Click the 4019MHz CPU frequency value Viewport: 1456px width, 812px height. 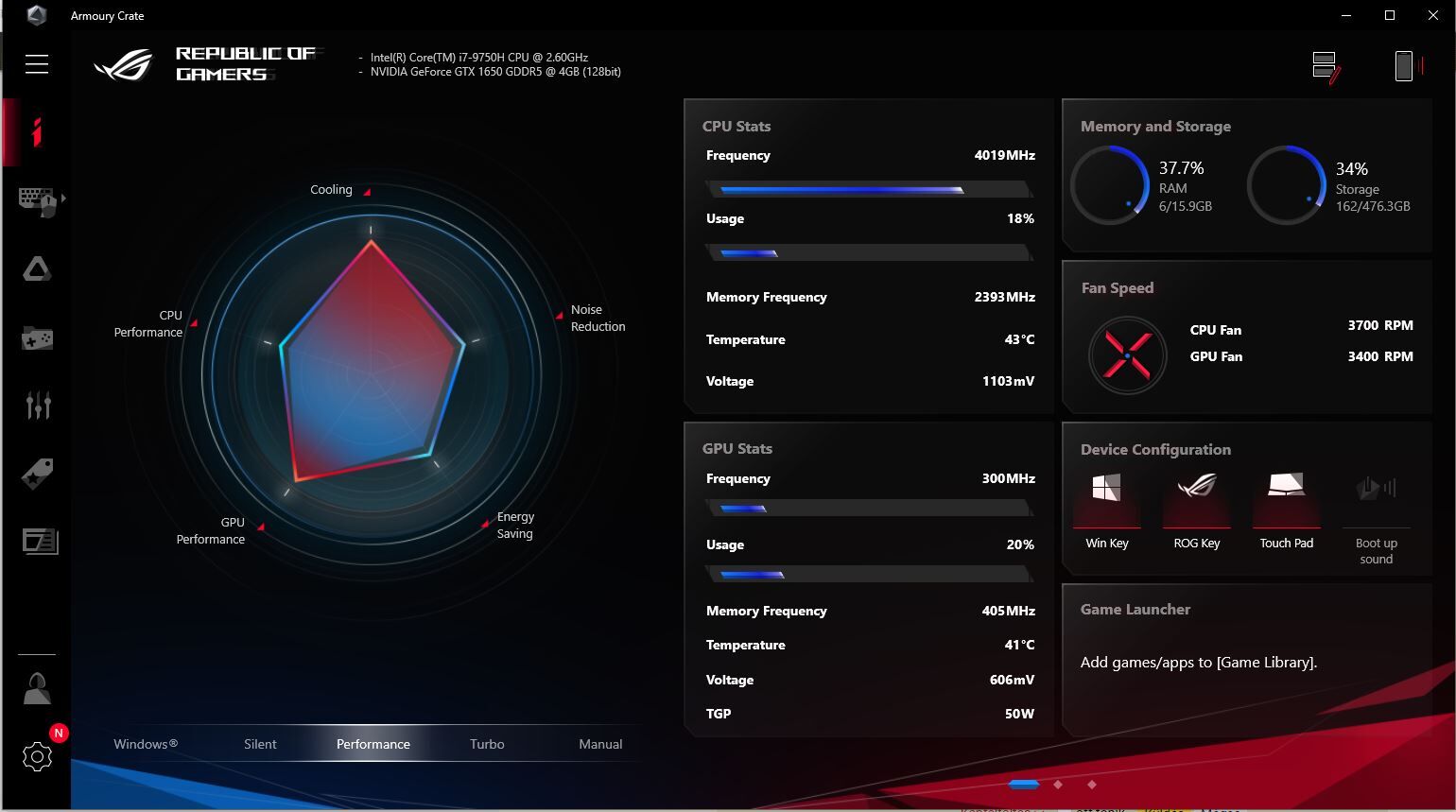1005,155
